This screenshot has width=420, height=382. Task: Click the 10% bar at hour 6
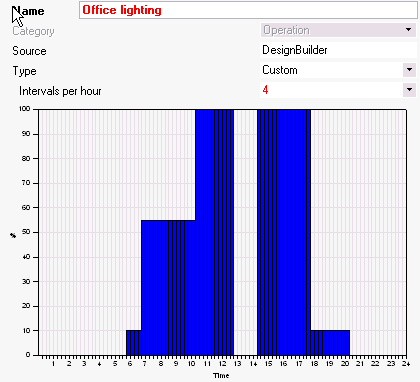[x=134, y=343]
